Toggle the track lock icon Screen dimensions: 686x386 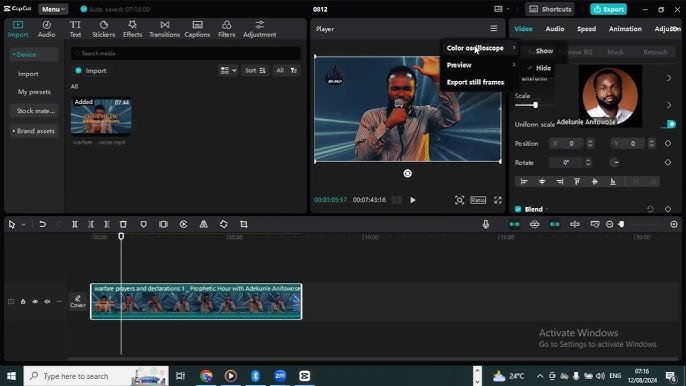pos(23,302)
